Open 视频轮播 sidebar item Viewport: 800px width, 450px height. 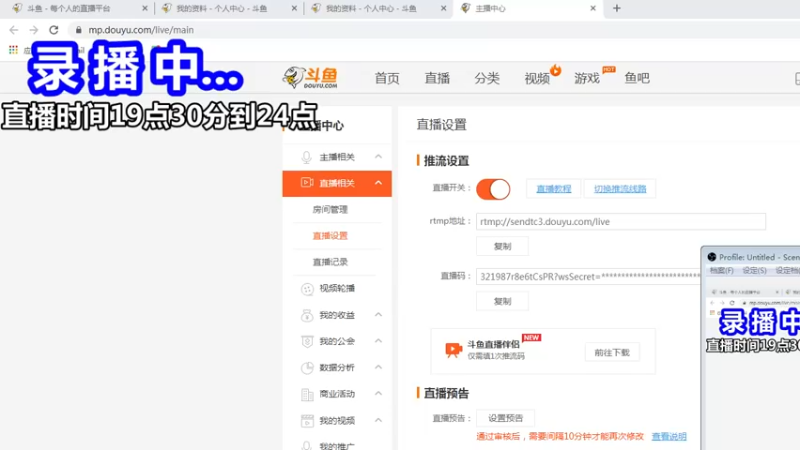[x=337, y=288]
